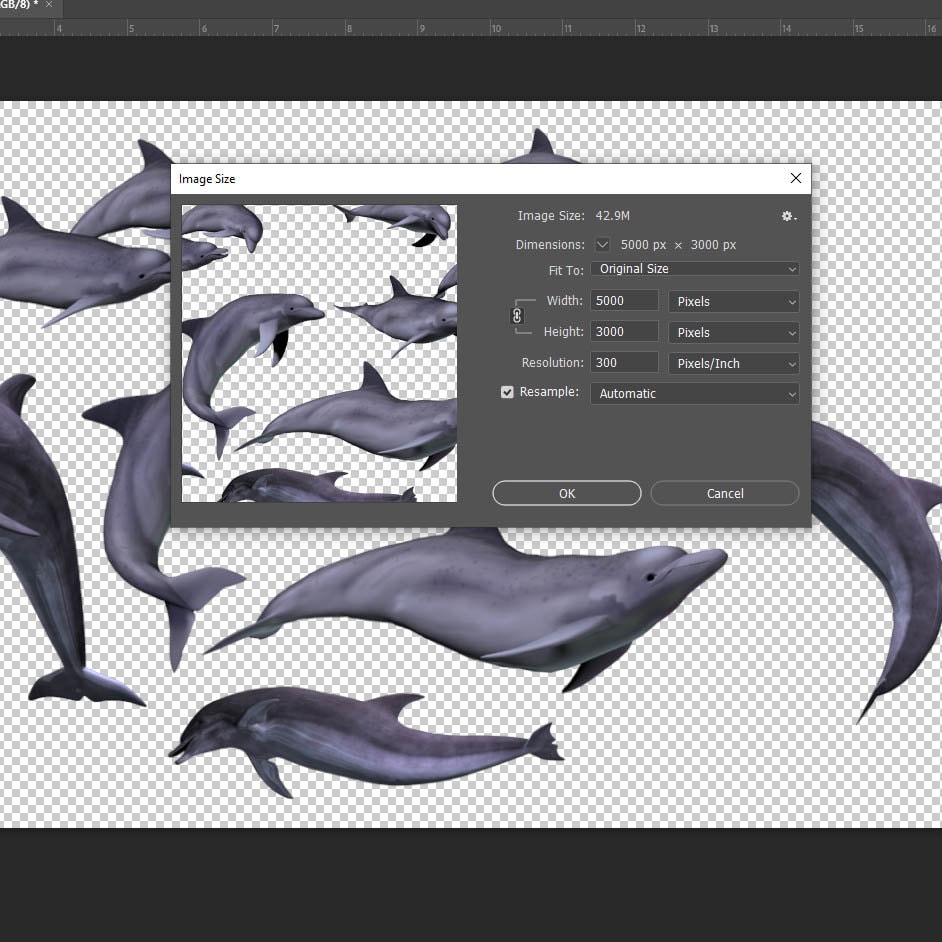
Task: Open the Fit To dropdown
Action: point(694,268)
